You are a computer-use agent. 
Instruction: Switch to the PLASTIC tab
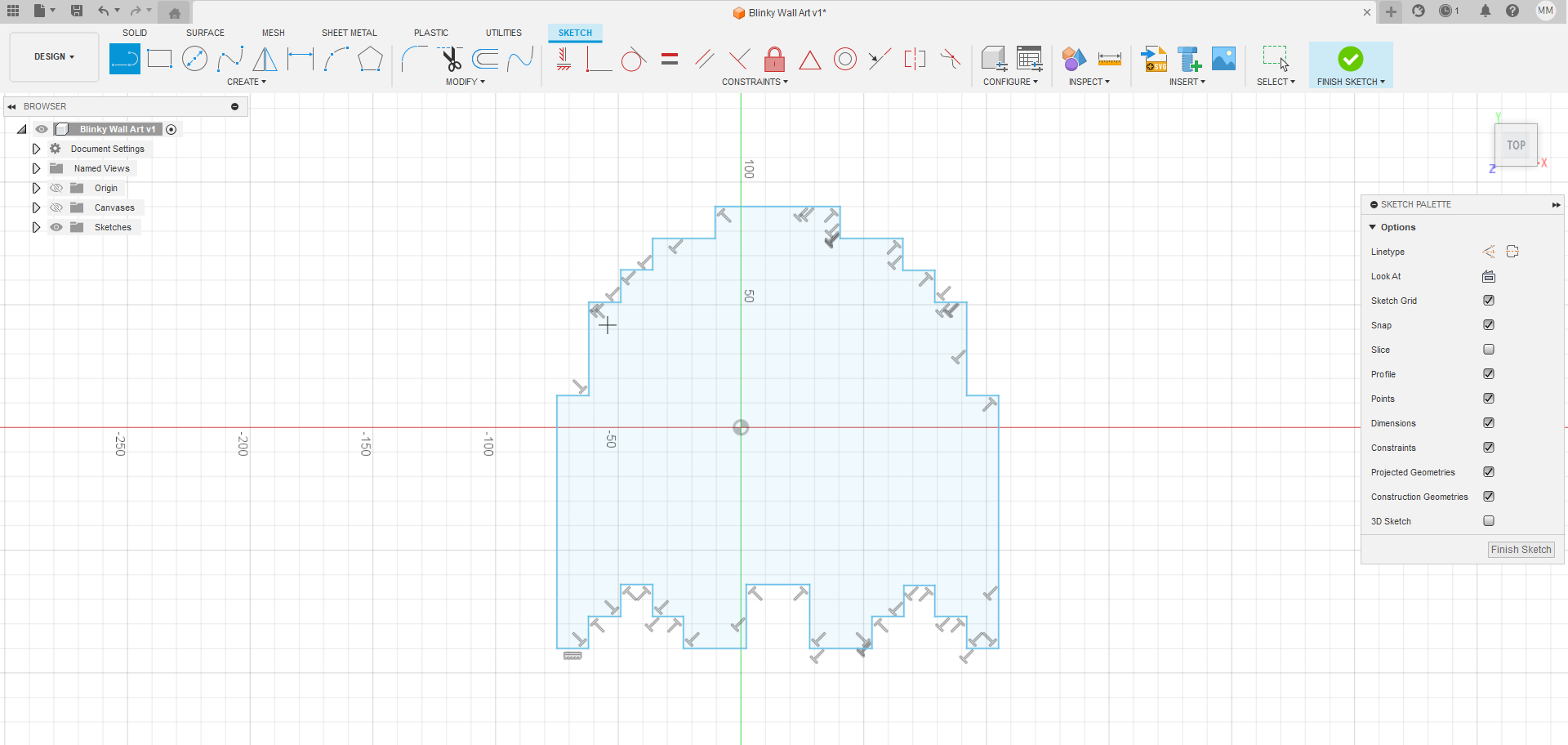[431, 33]
